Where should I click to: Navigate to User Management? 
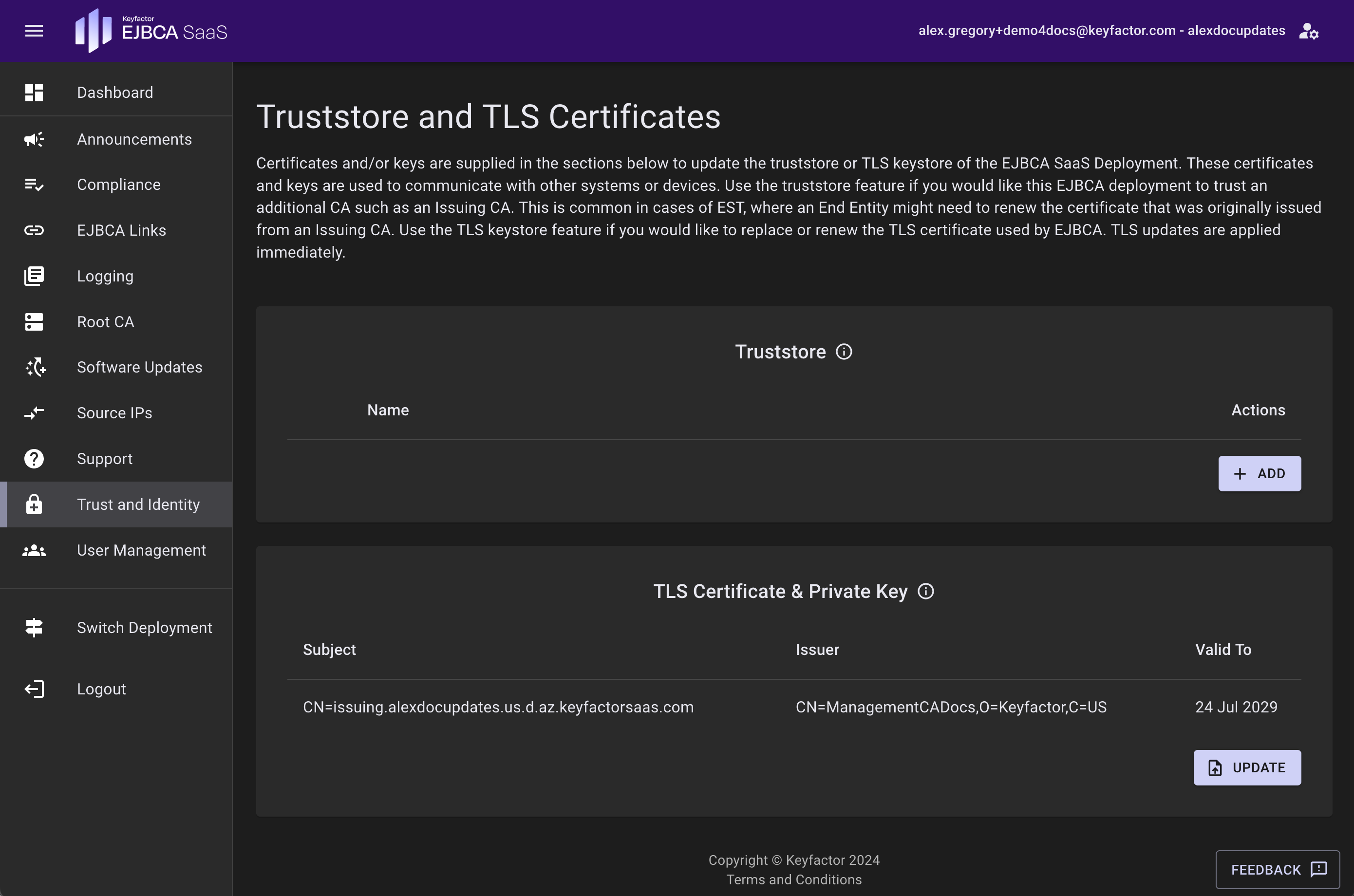pos(141,550)
